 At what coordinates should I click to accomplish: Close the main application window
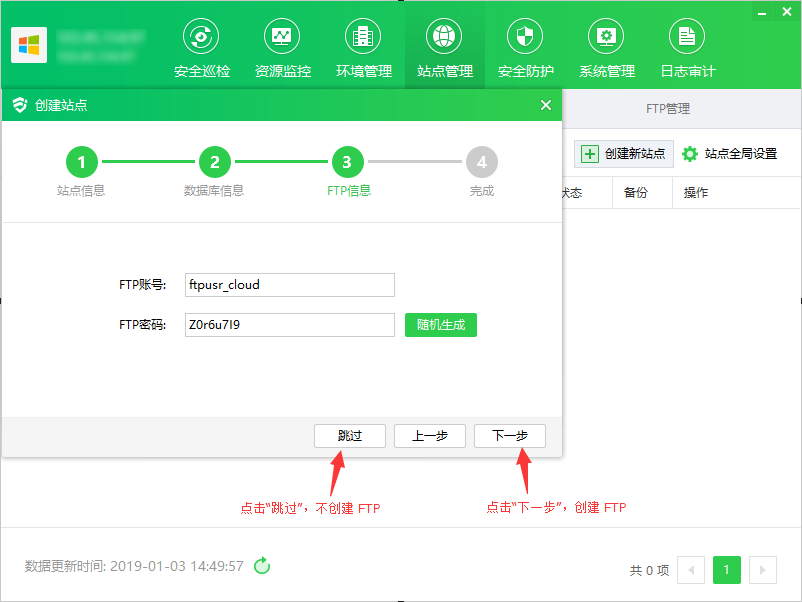[x=787, y=11]
